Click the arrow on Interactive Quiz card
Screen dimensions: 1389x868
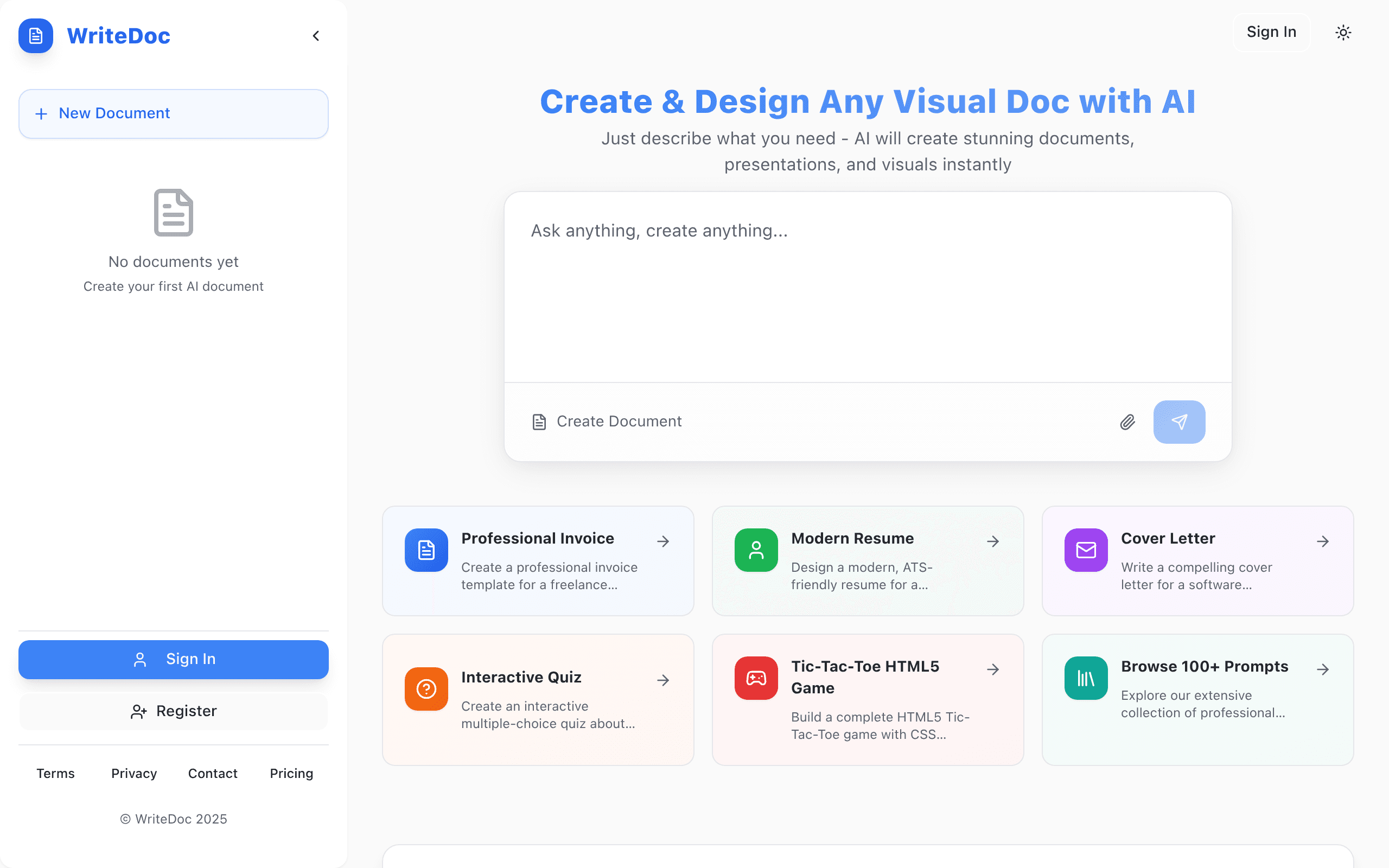click(x=663, y=680)
